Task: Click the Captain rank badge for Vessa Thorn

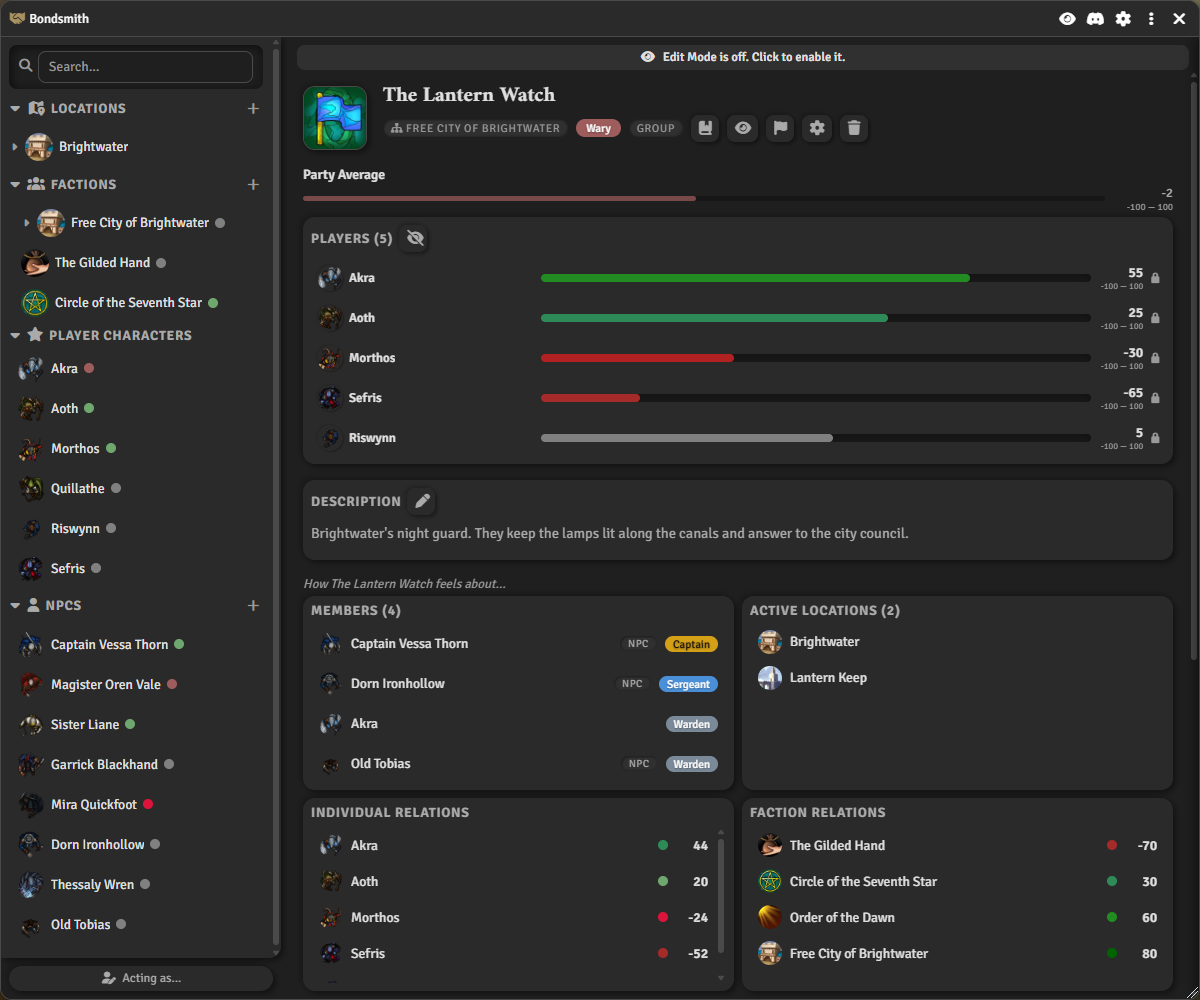Action: point(691,644)
